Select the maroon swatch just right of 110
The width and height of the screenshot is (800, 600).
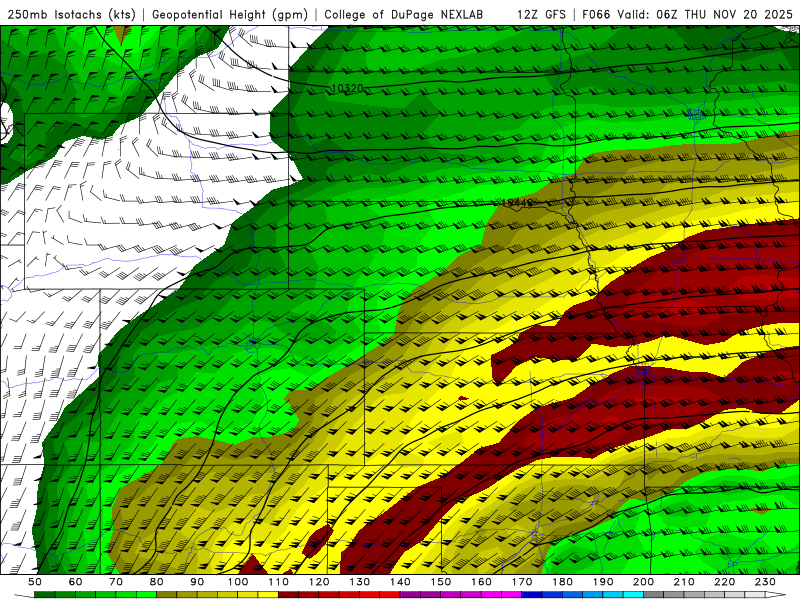point(289,595)
